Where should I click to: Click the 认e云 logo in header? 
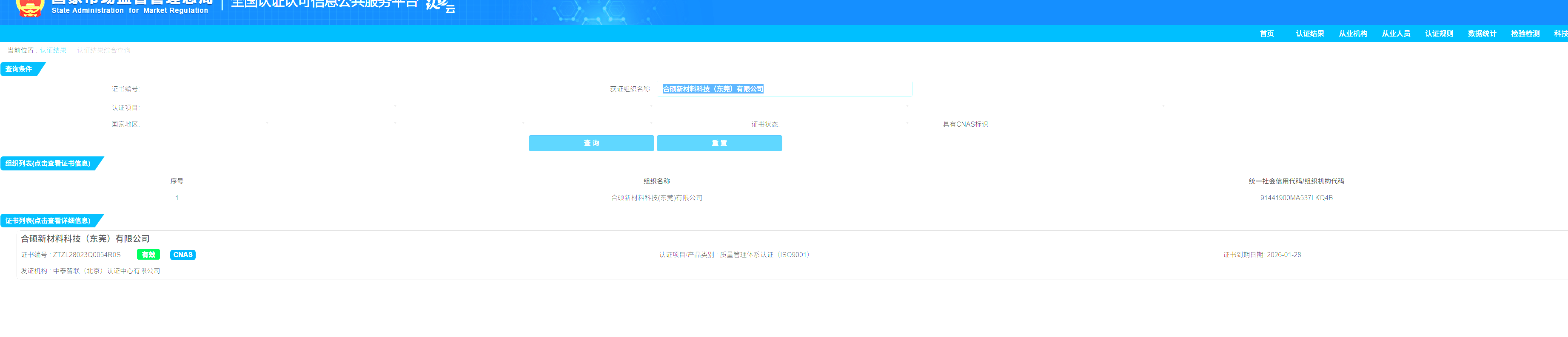[440, 6]
